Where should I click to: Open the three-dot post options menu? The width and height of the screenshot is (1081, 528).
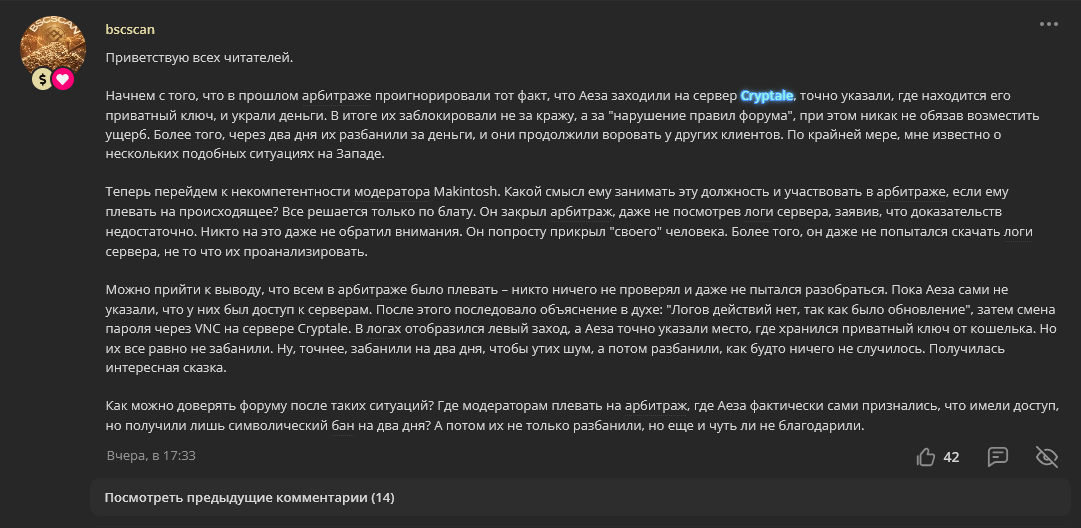pos(1049,24)
